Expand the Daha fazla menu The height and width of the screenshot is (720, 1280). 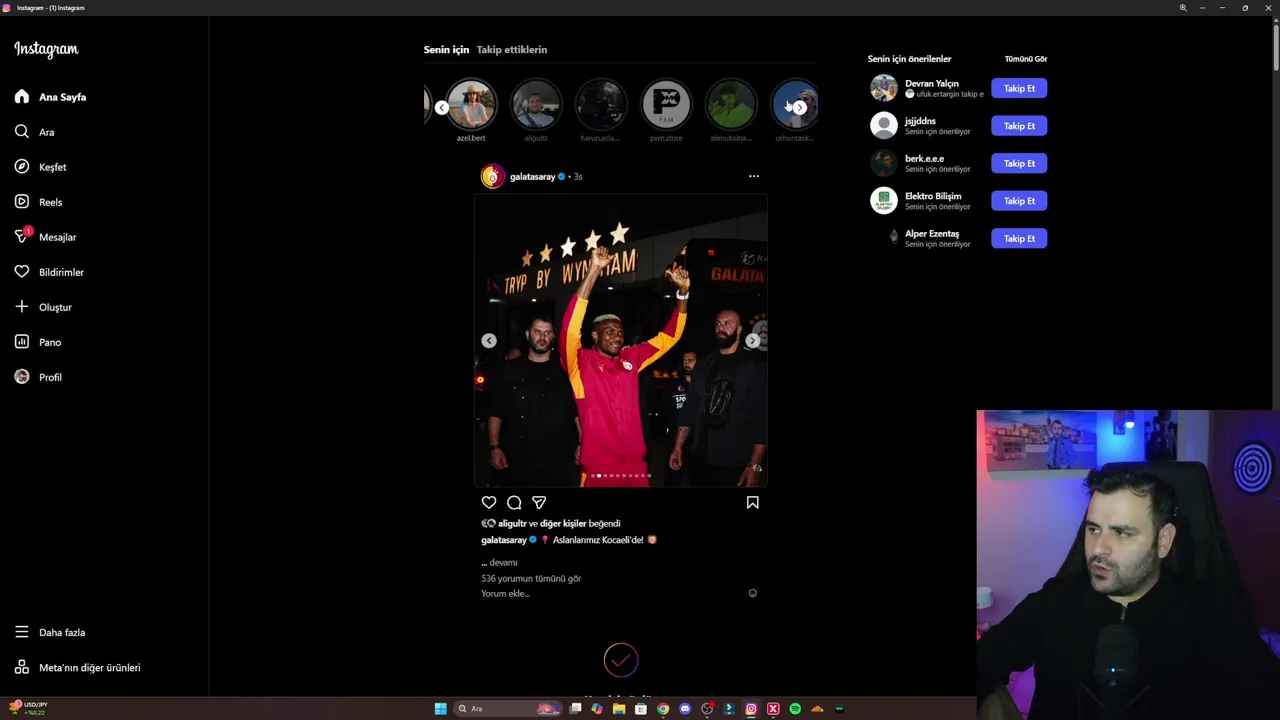[x=50, y=632]
